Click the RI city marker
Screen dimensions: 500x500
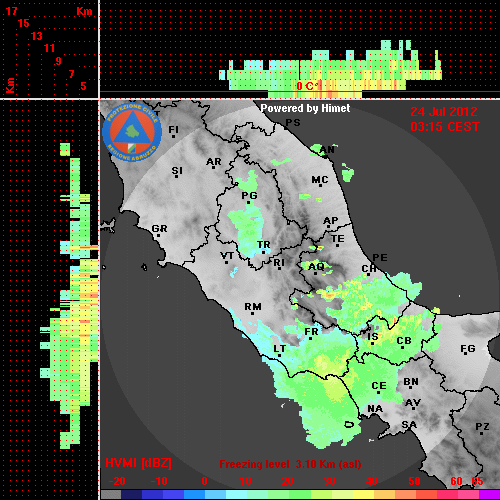(280, 269)
